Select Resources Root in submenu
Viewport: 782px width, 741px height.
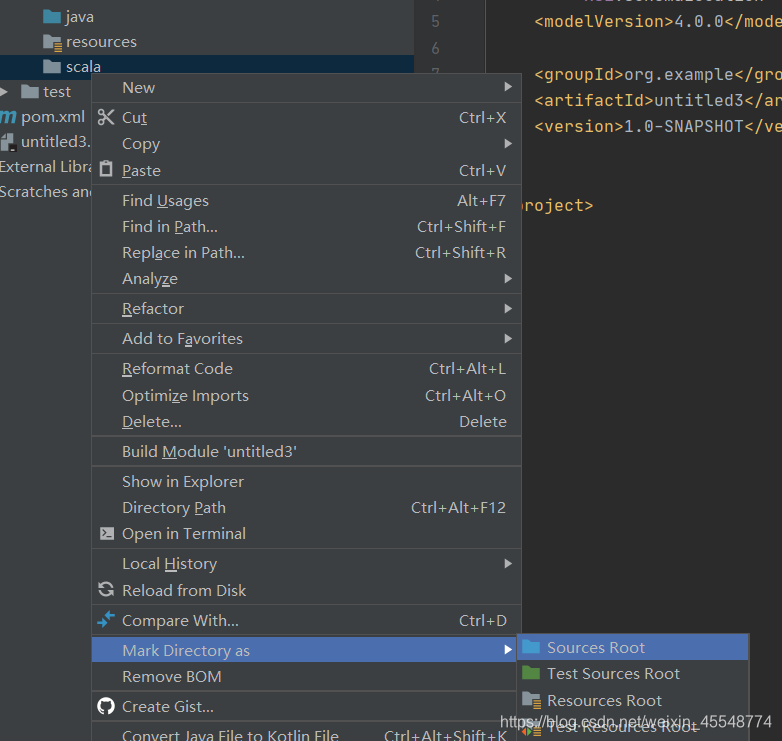point(633,700)
